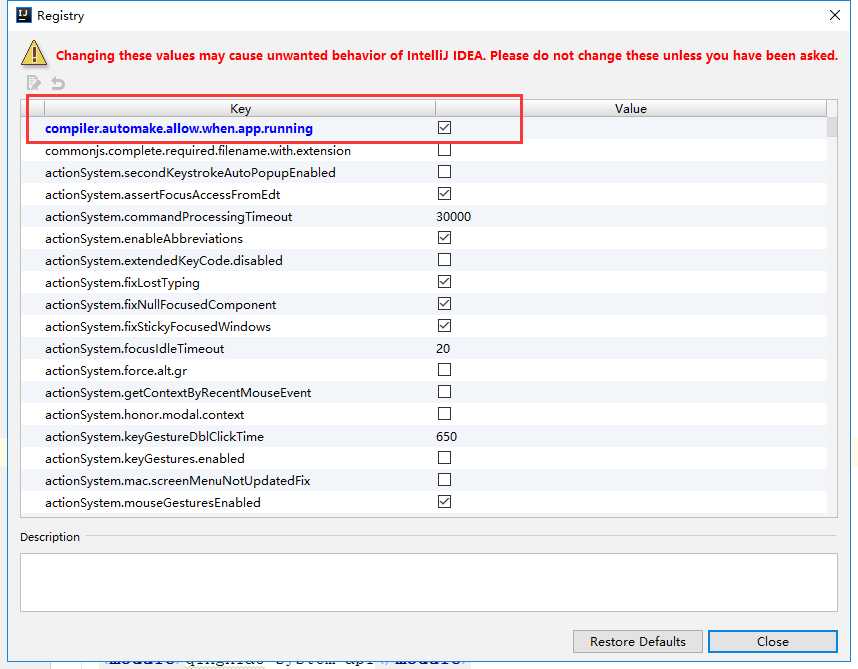Close the Registry dialog with X
The image size is (858, 669).
pyautogui.click(x=834, y=15)
